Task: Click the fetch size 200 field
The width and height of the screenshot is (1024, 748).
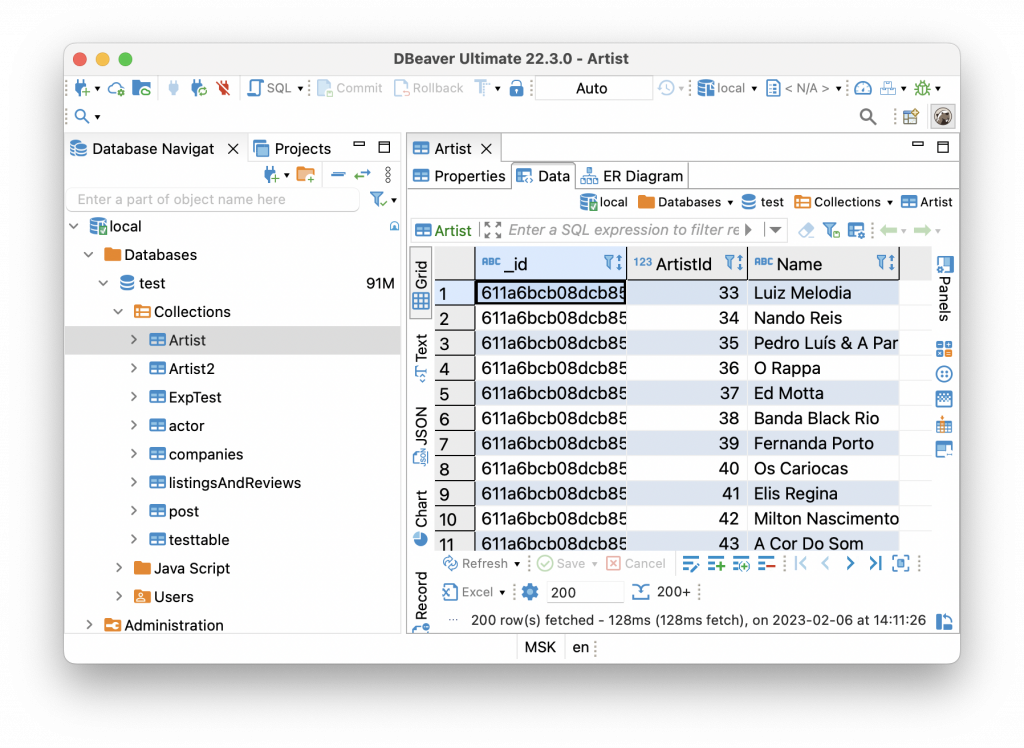Action: [x=584, y=592]
